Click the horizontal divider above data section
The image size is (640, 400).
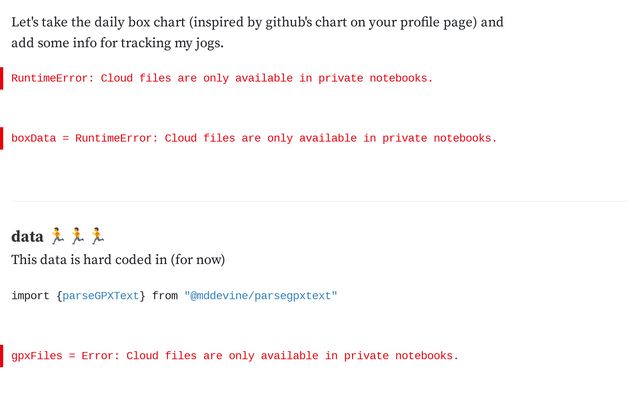(320, 201)
